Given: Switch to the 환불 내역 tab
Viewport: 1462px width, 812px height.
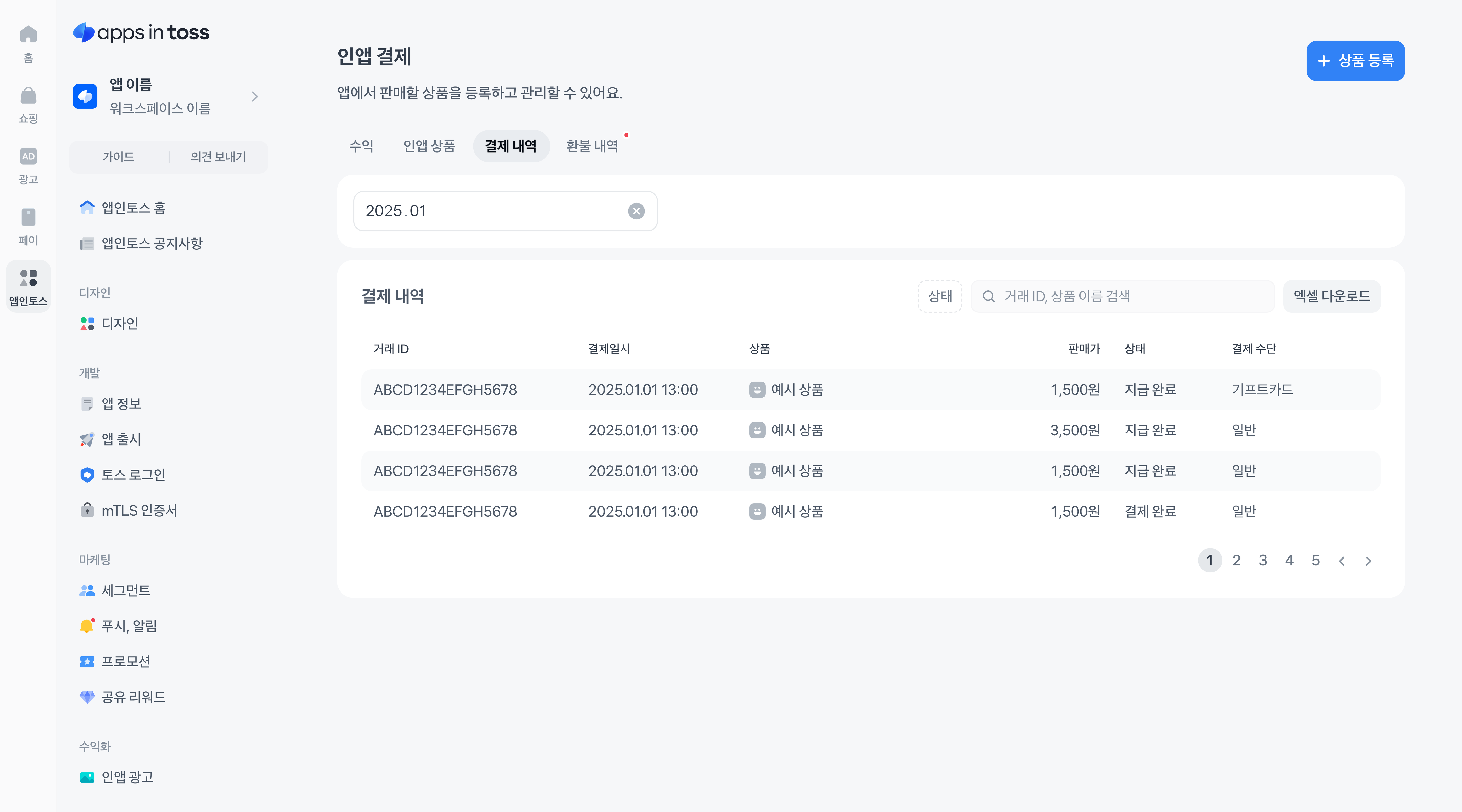Looking at the screenshot, I should click(592, 146).
